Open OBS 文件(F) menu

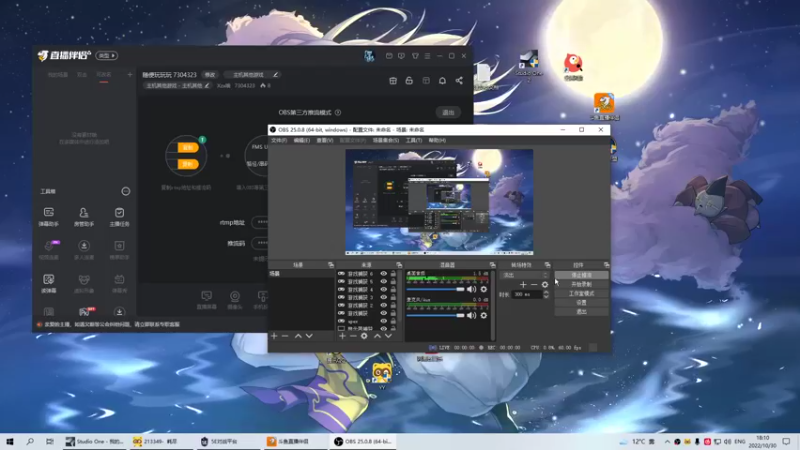coord(279,140)
